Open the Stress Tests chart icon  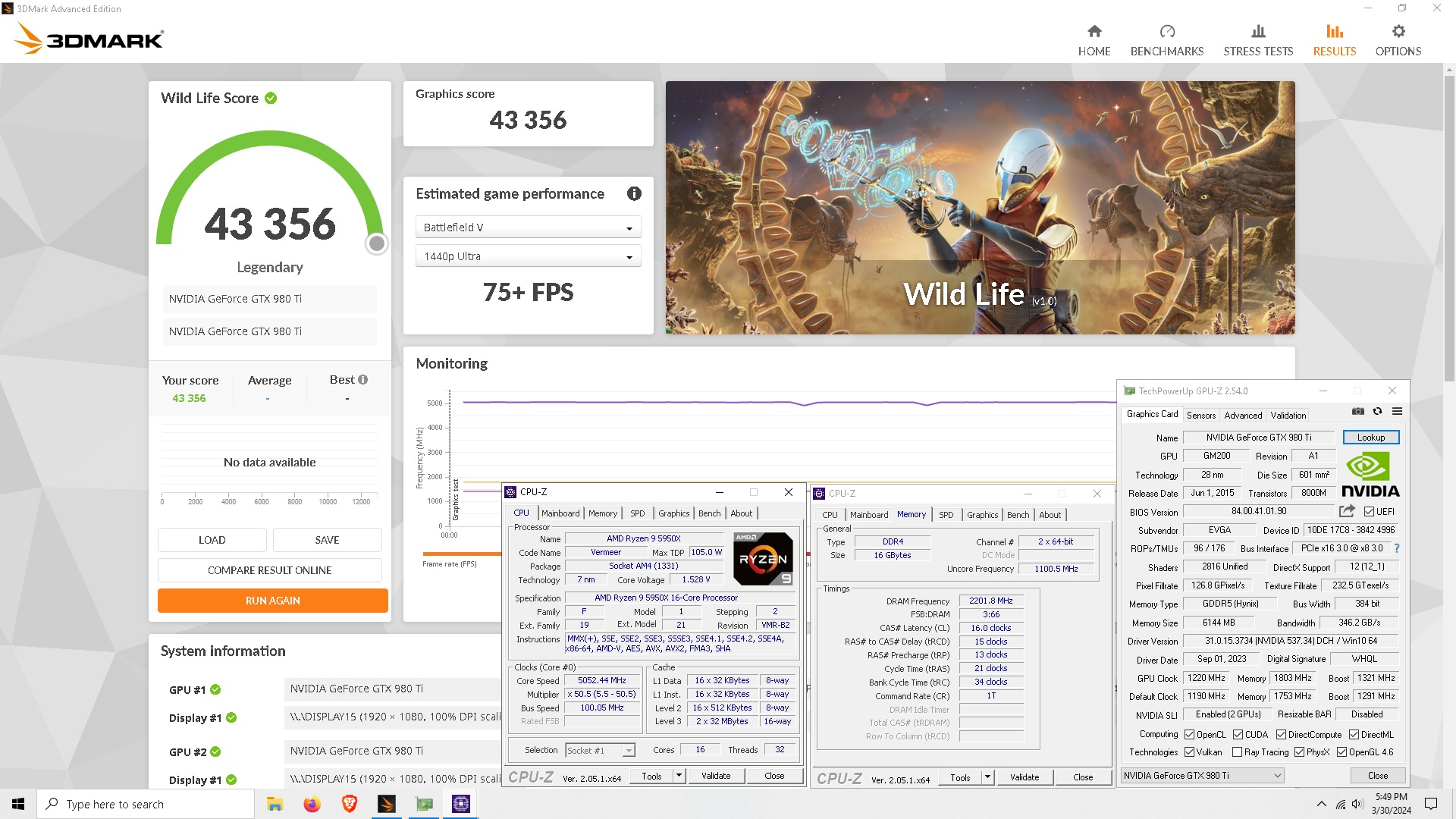tap(1258, 31)
